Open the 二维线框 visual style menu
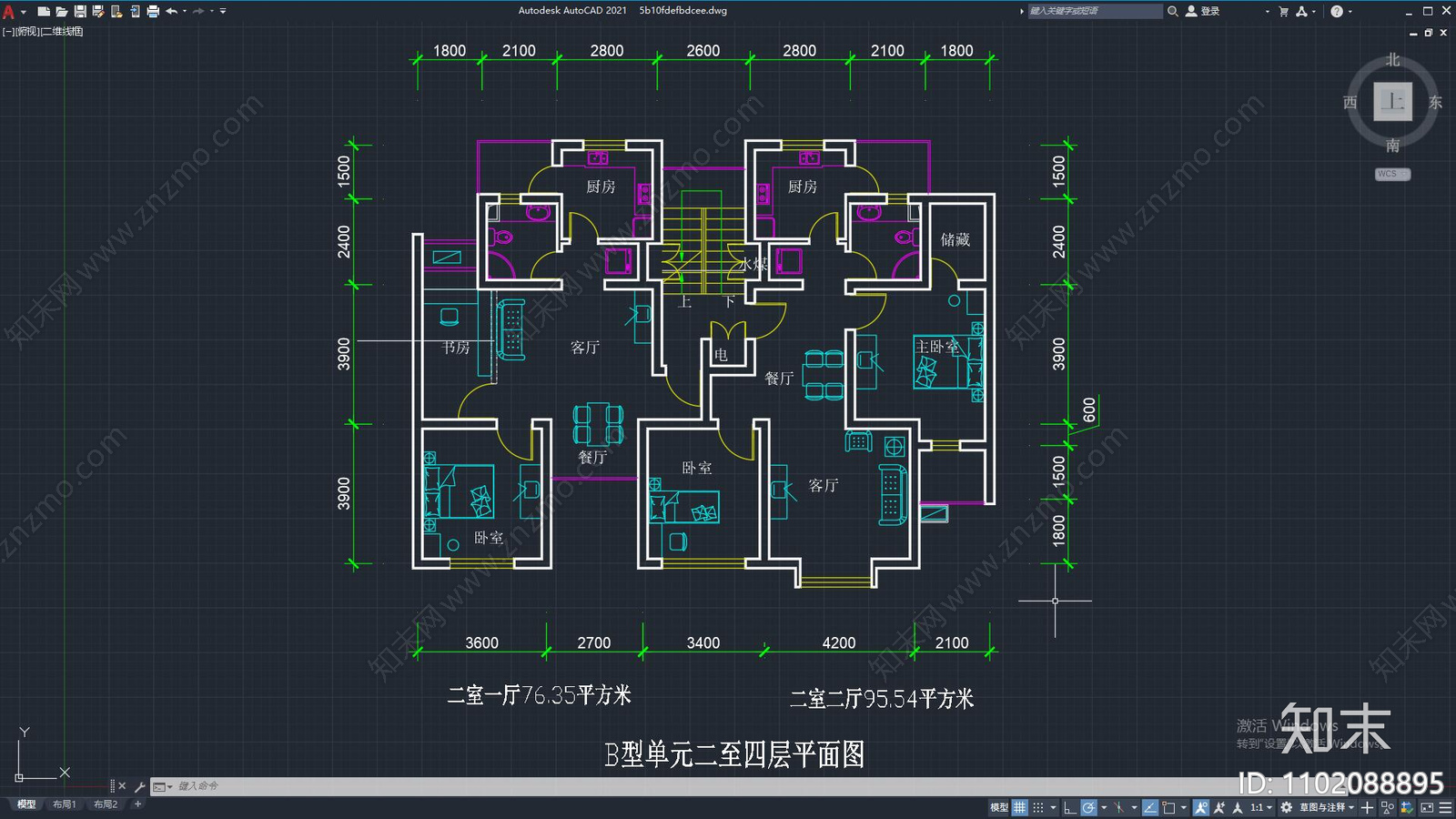This screenshot has height=819, width=1456. click(x=62, y=32)
